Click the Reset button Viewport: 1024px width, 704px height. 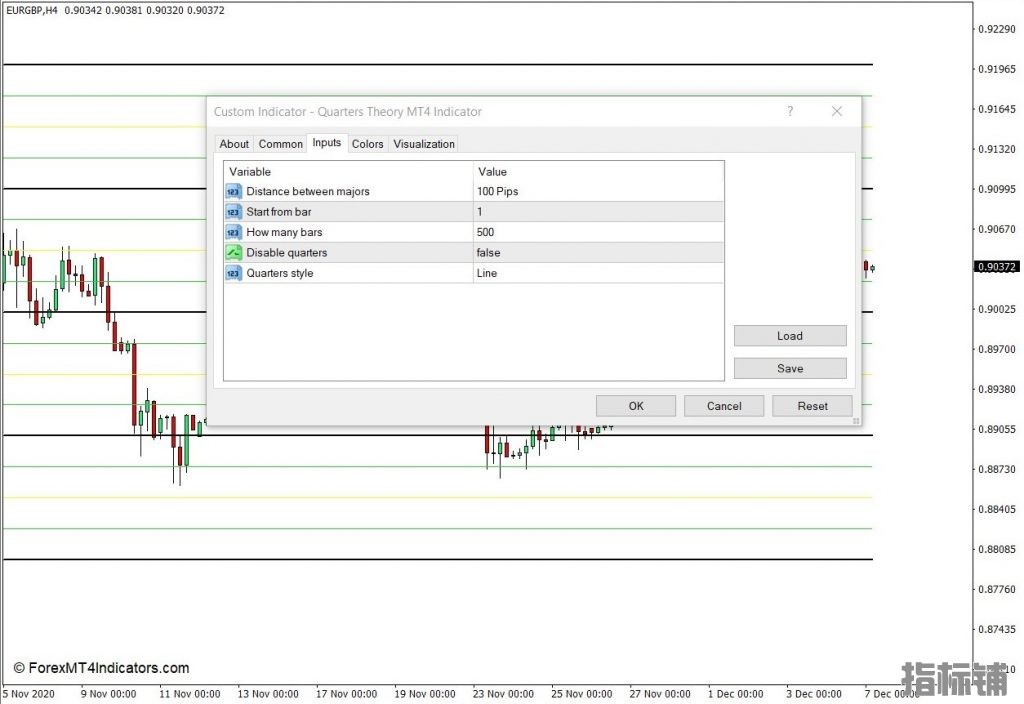812,406
